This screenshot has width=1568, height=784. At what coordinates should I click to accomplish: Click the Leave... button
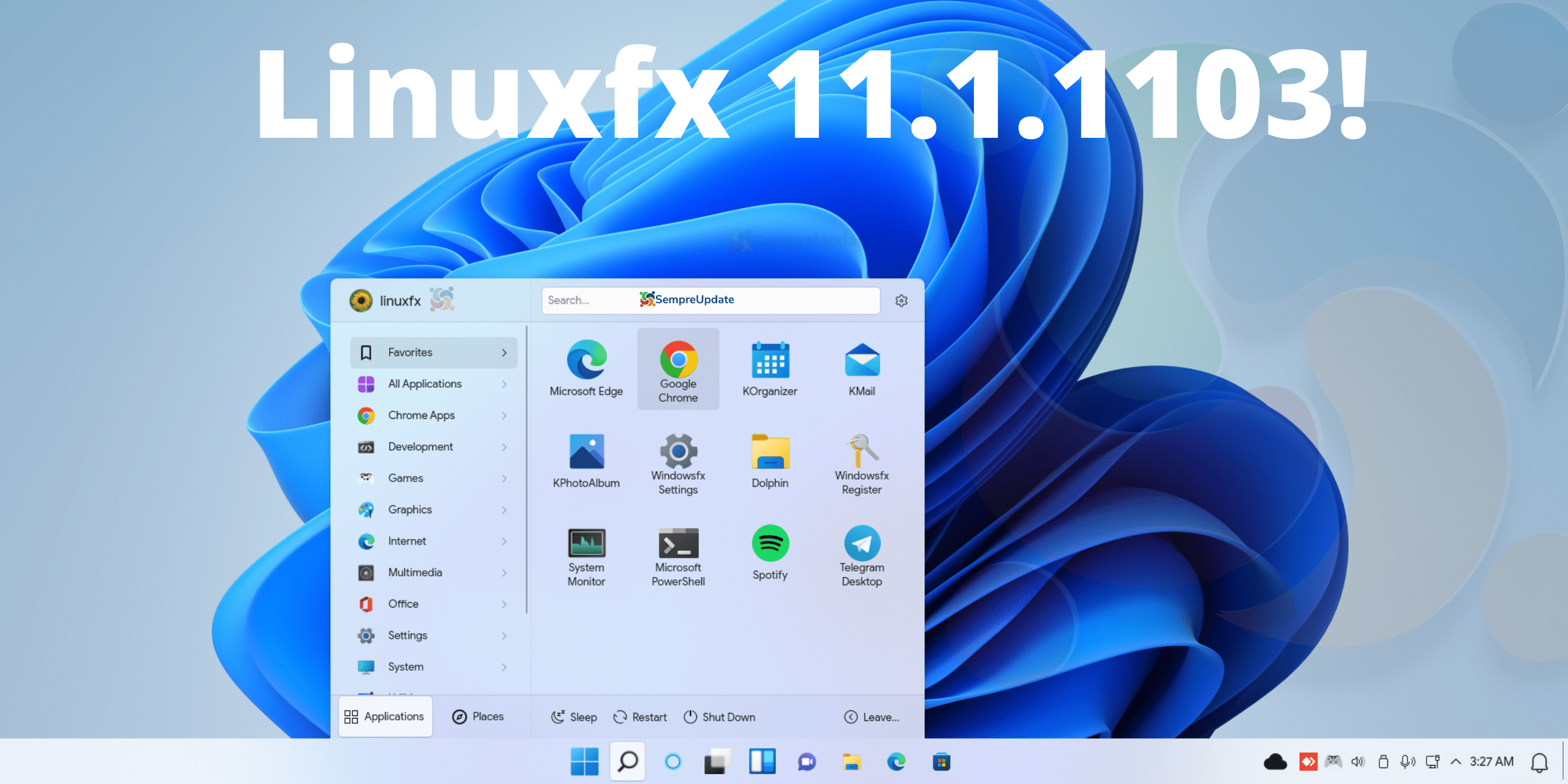point(872,717)
